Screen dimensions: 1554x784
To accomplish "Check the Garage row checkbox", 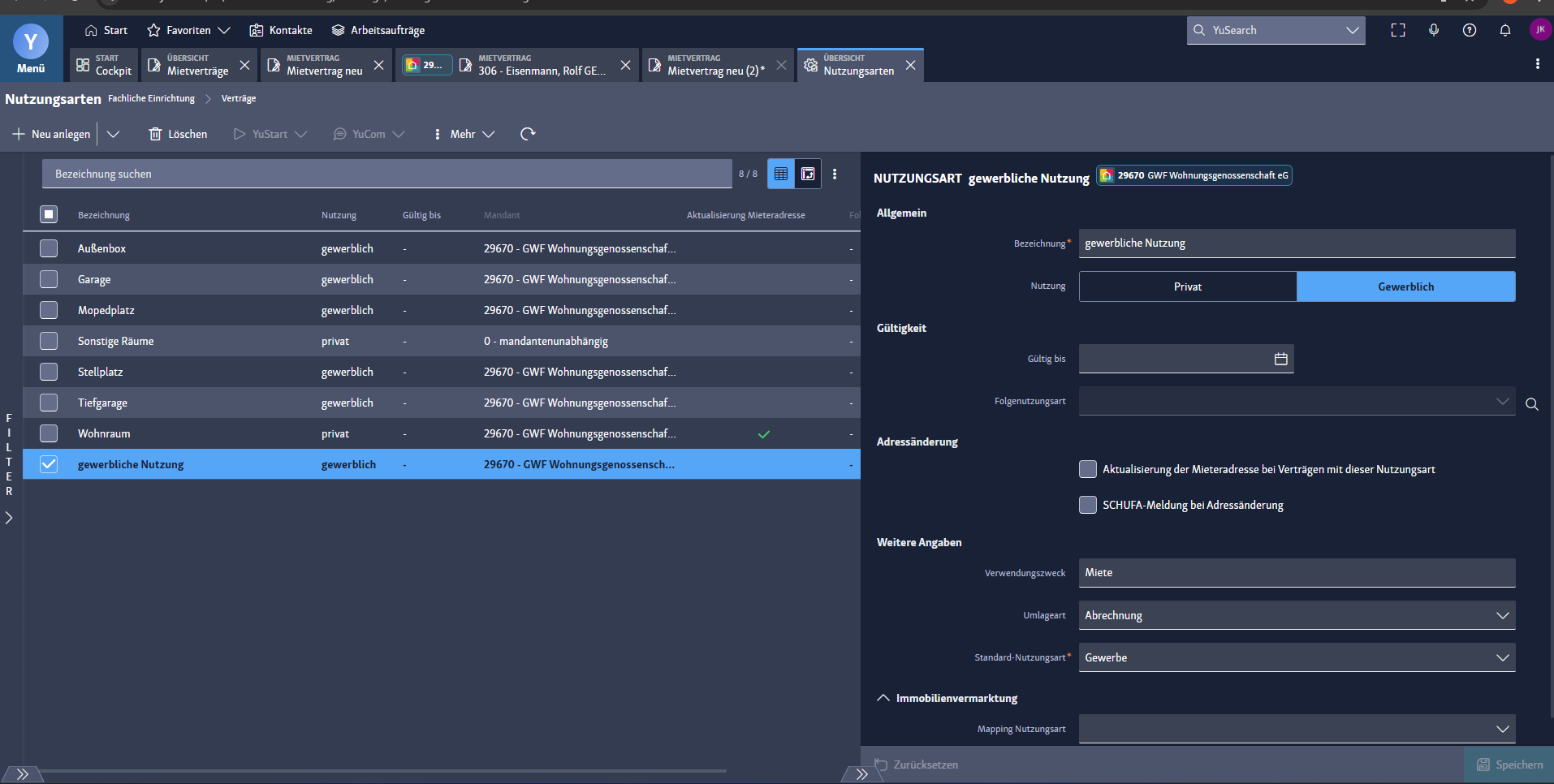I will [x=49, y=279].
